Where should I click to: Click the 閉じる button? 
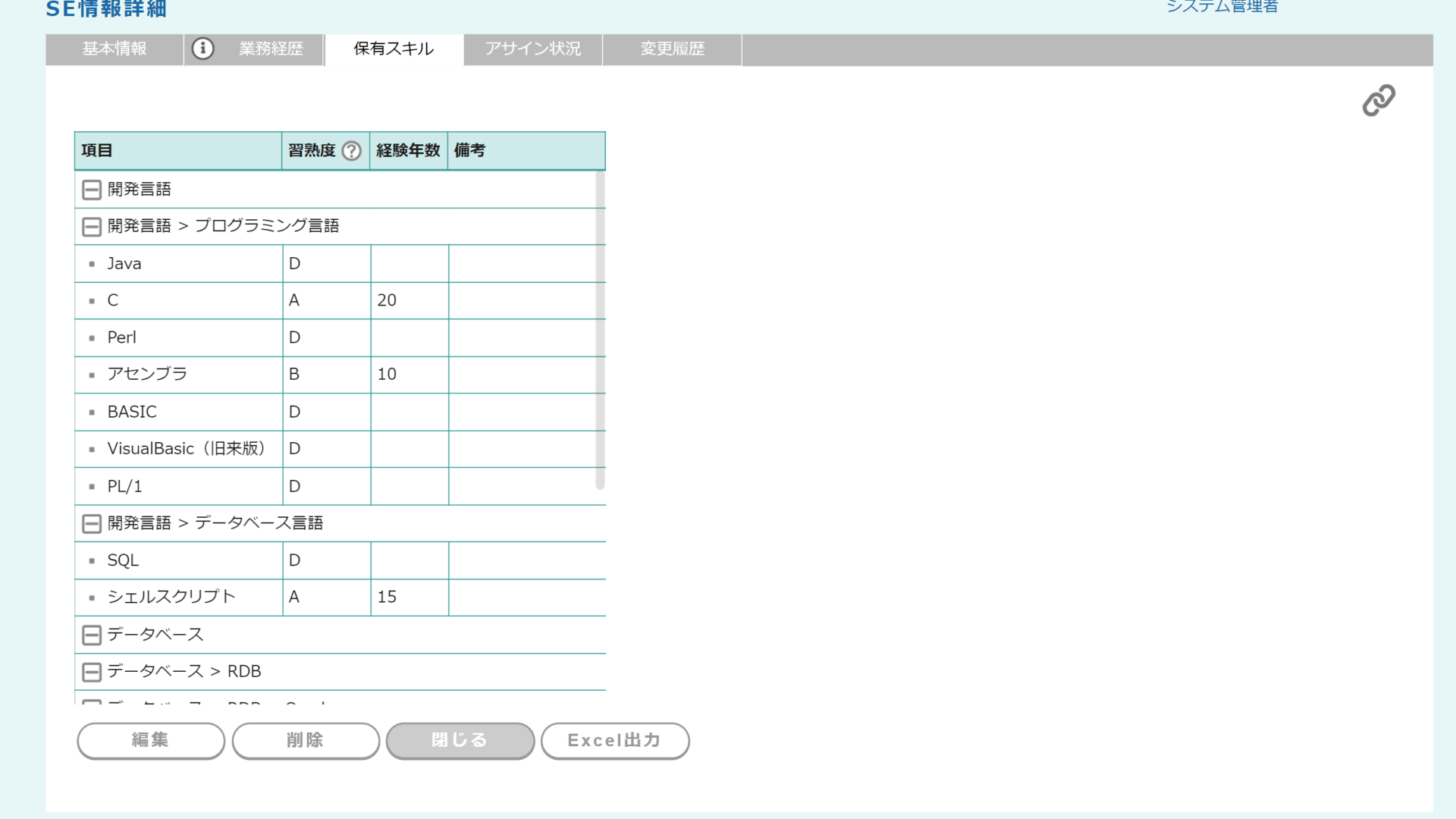pyautogui.click(x=460, y=740)
